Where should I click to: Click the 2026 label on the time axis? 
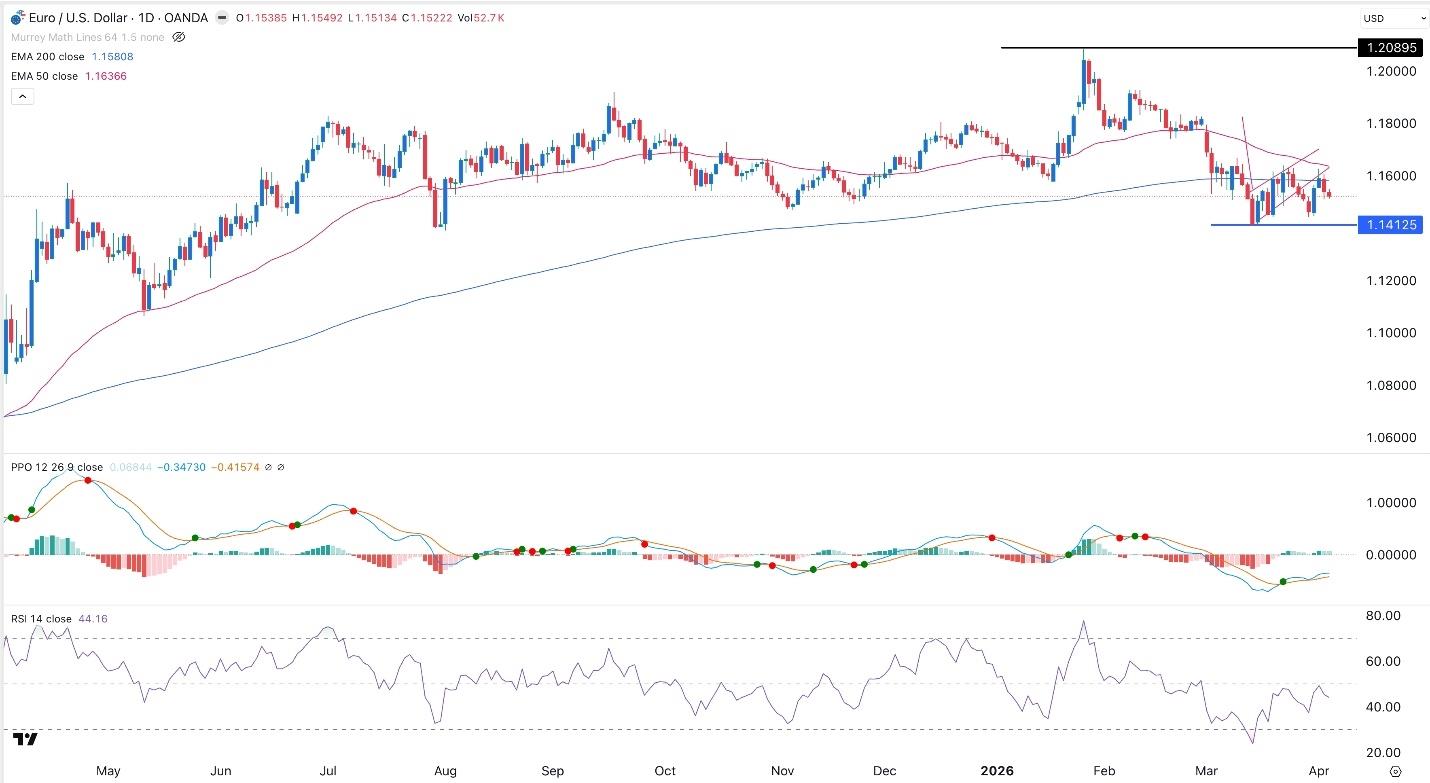pyautogui.click(x=996, y=771)
